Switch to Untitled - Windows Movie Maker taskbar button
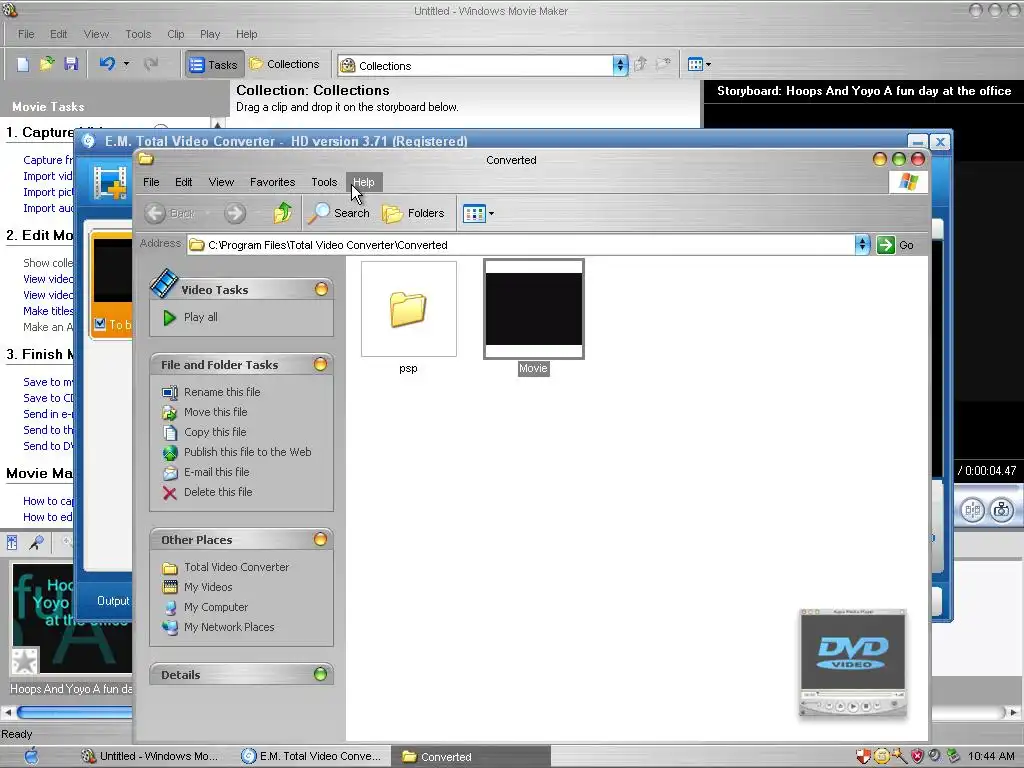 149,756
